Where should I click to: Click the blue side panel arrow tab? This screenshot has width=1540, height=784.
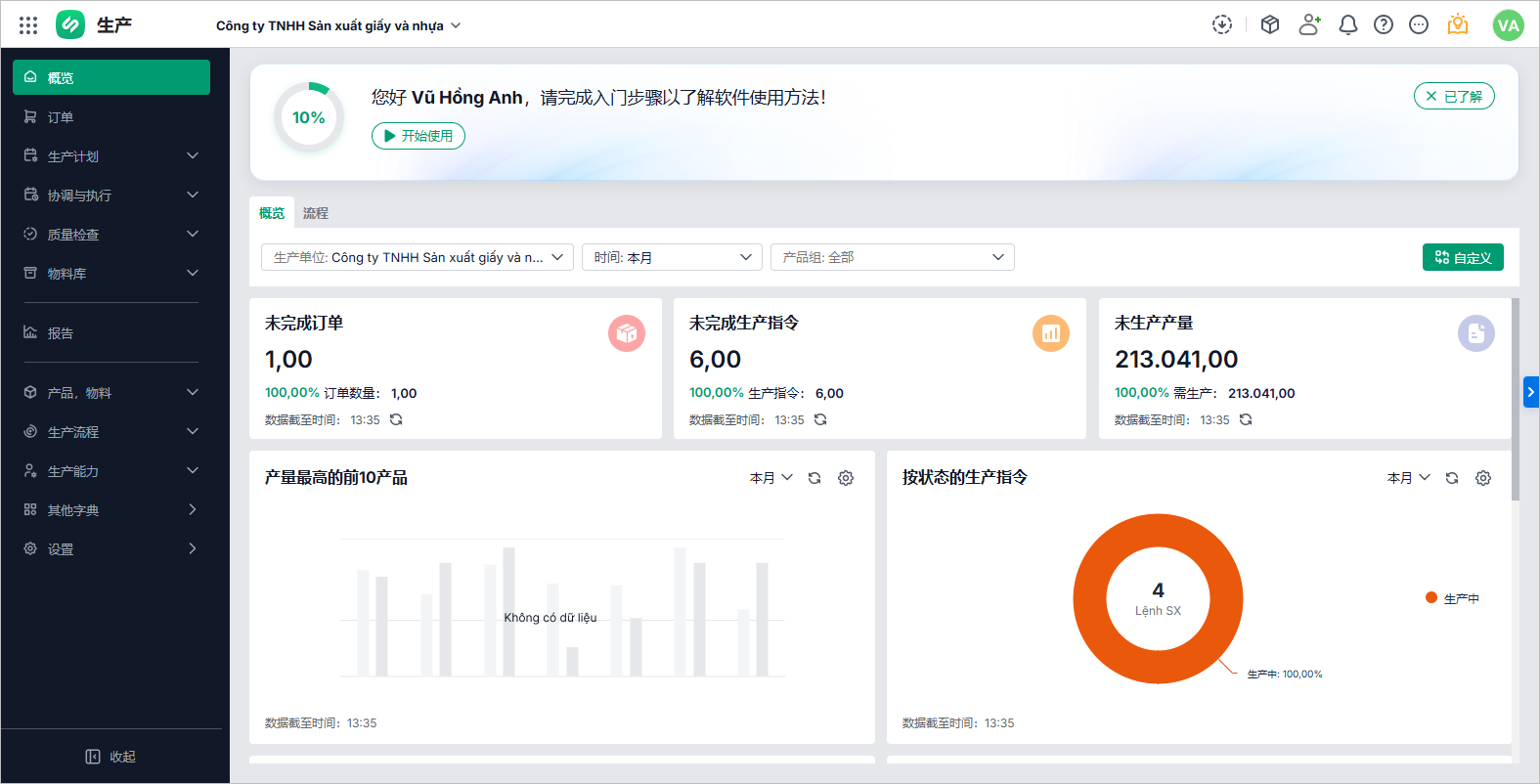[1531, 392]
